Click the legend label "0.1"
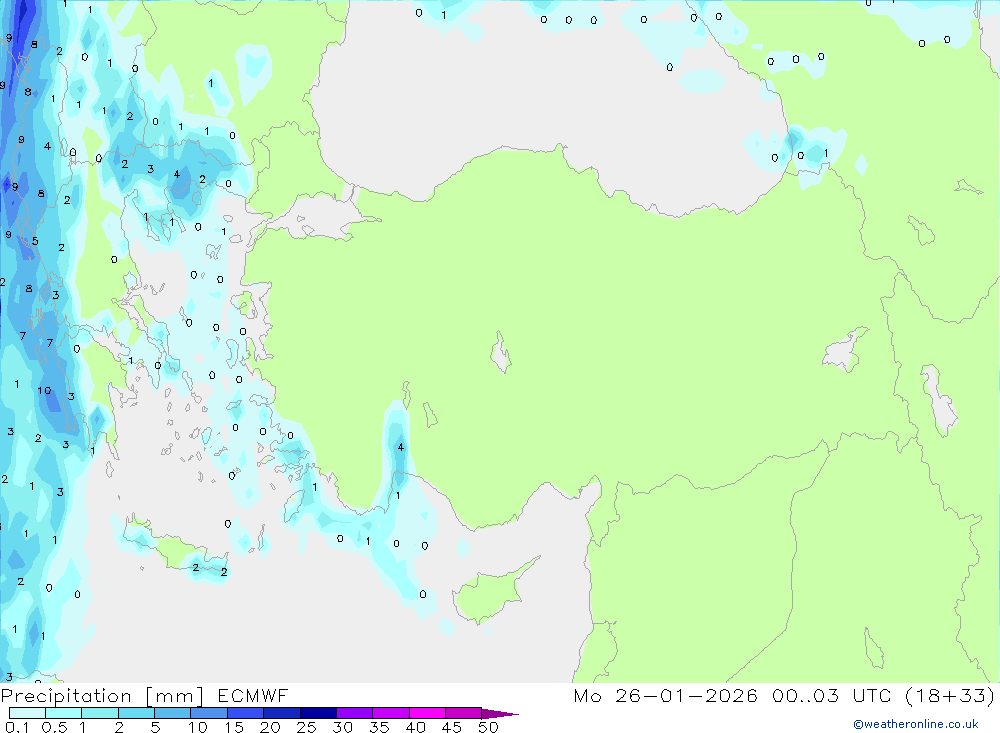Image resolution: width=1000 pixels, height=733 pixels. click(17, 727)
